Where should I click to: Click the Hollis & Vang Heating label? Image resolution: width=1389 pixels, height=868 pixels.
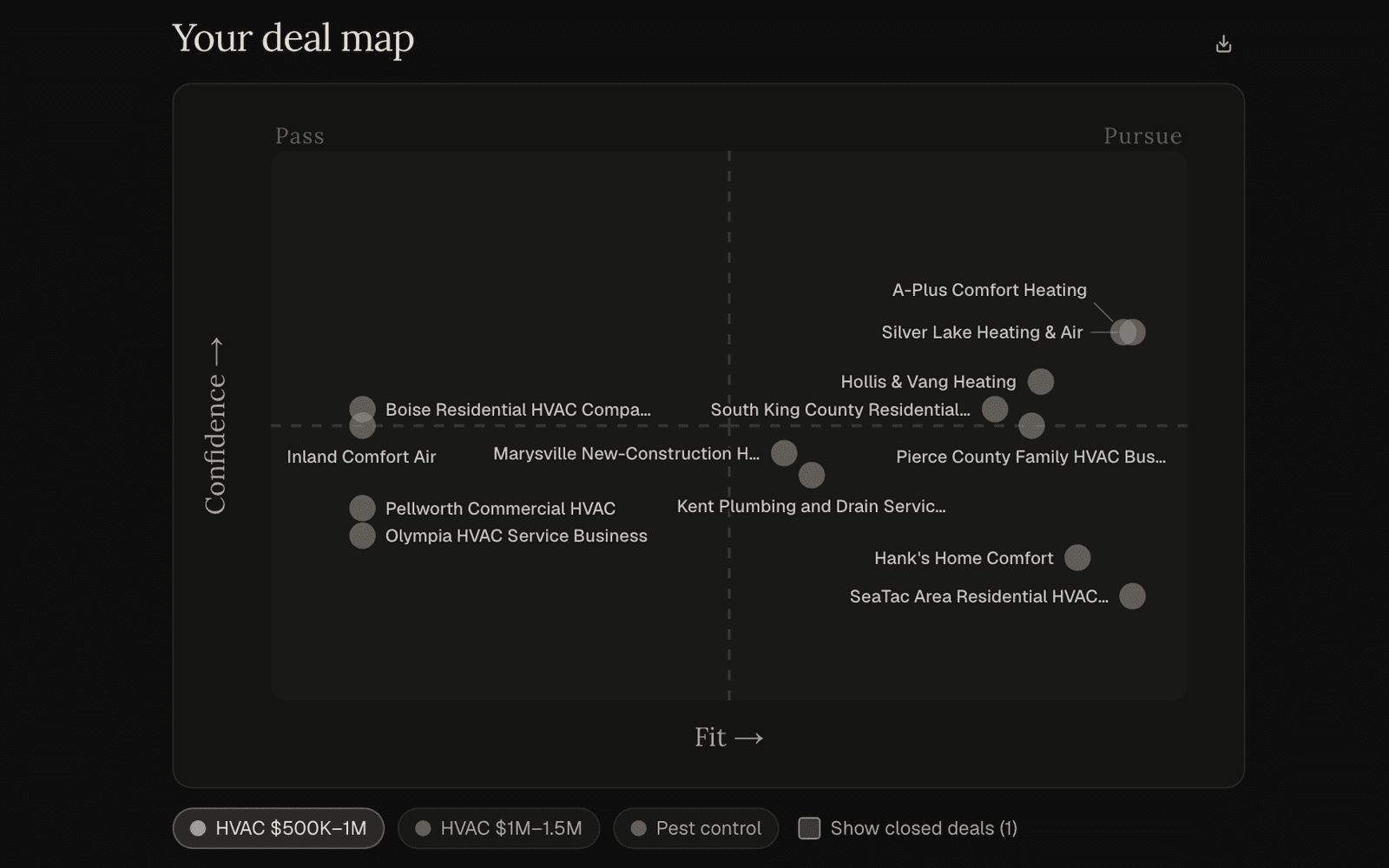[x=928, y=382]
